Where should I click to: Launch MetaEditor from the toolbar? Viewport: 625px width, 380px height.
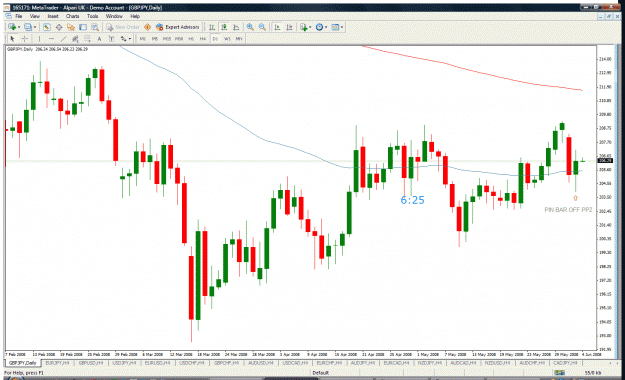click(x=147, y=27)
